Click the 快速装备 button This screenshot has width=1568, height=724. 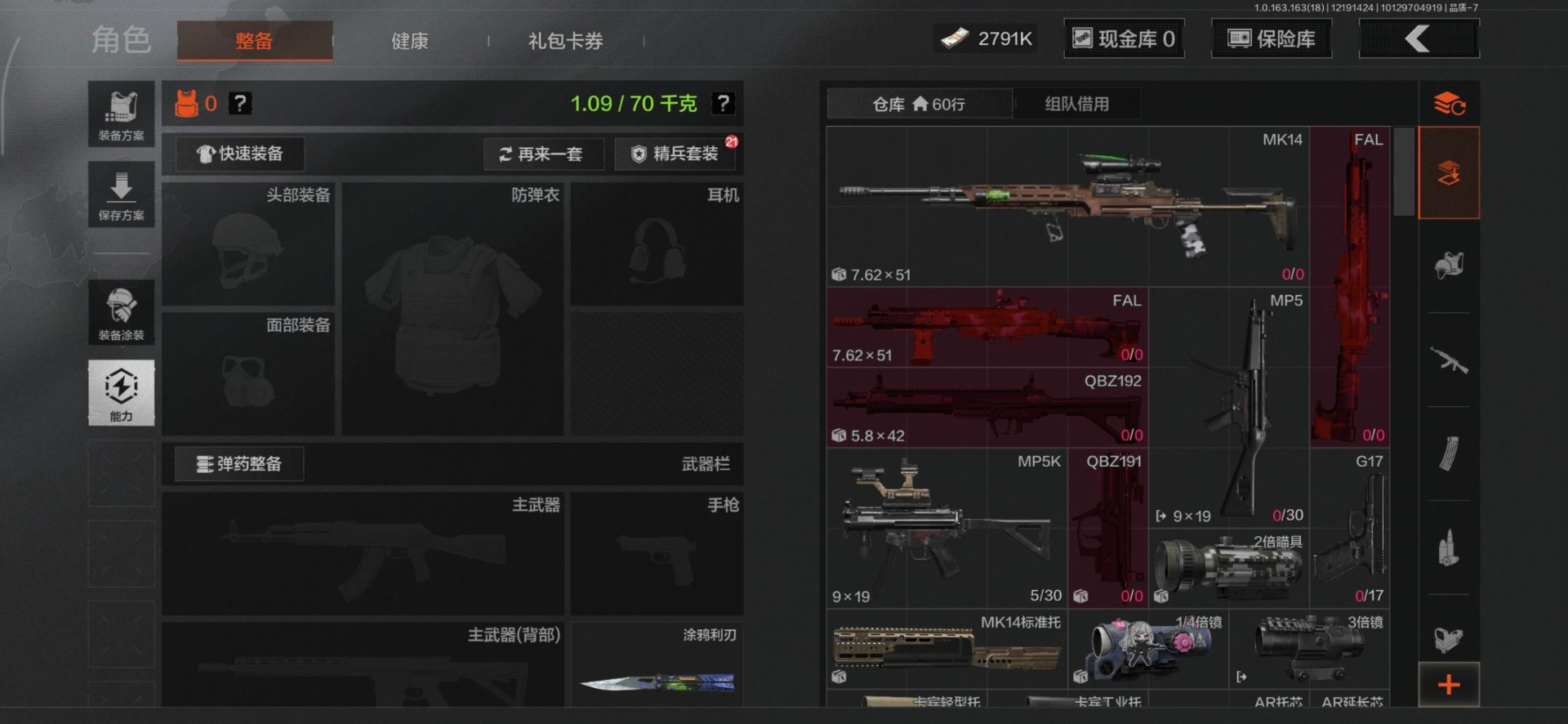coord(240,154)
